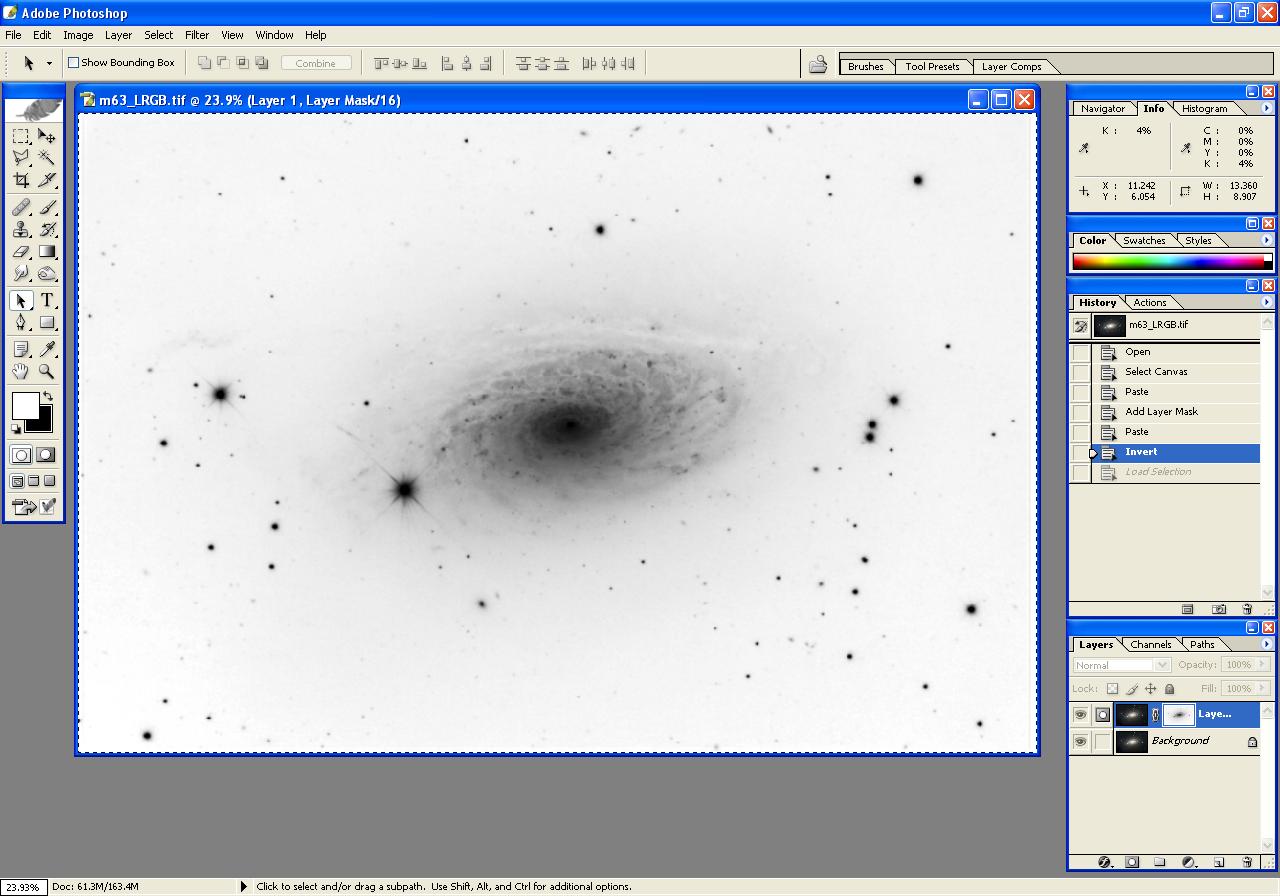Viewport: 1280px width, 896px height.
Task: Hide the Background layer eye icon
Action: (x=1080, y=742)
